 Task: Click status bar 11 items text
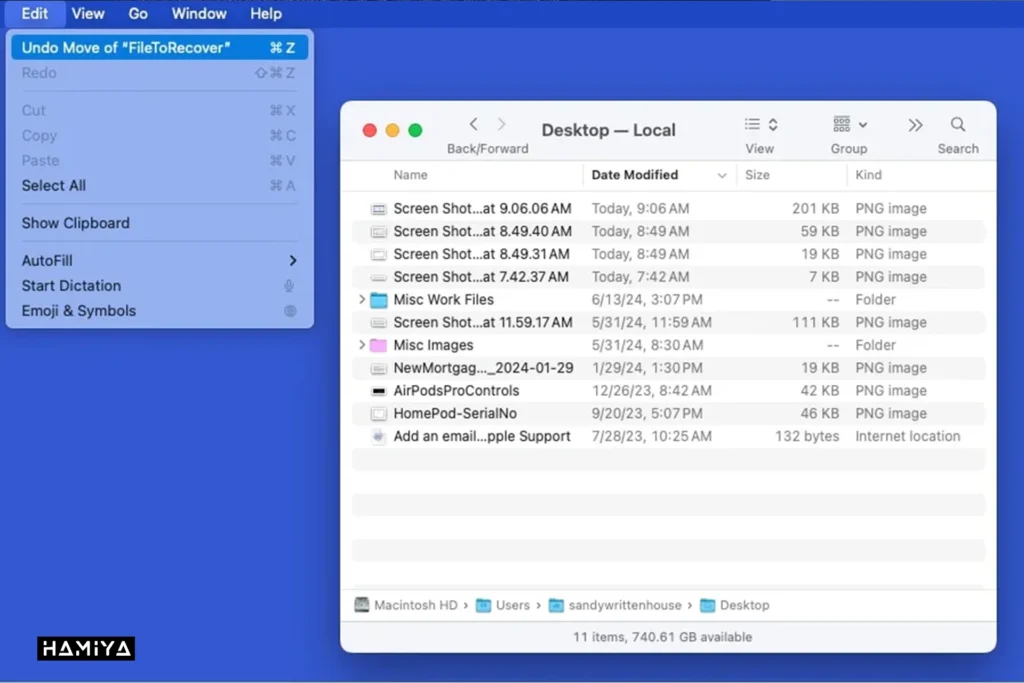[662, 637]
